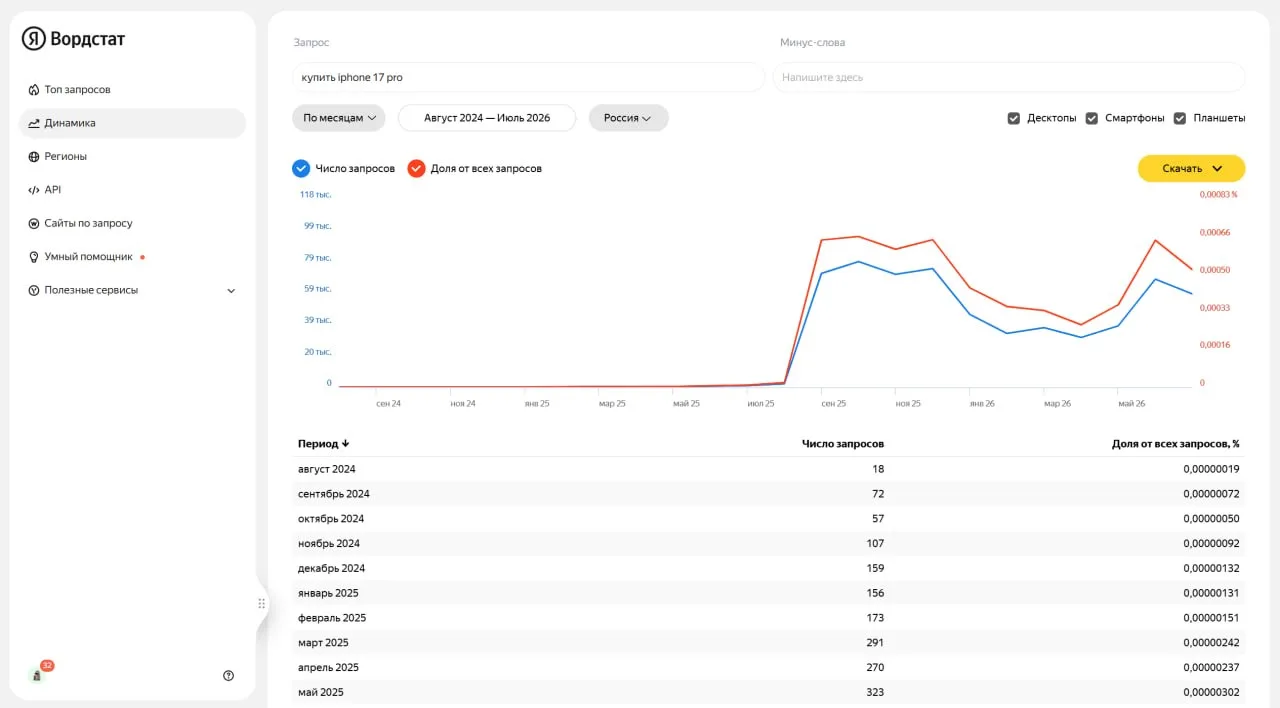Select the май 2025 row
Viewport: 1280px width, 708px height.
(769, 692)
